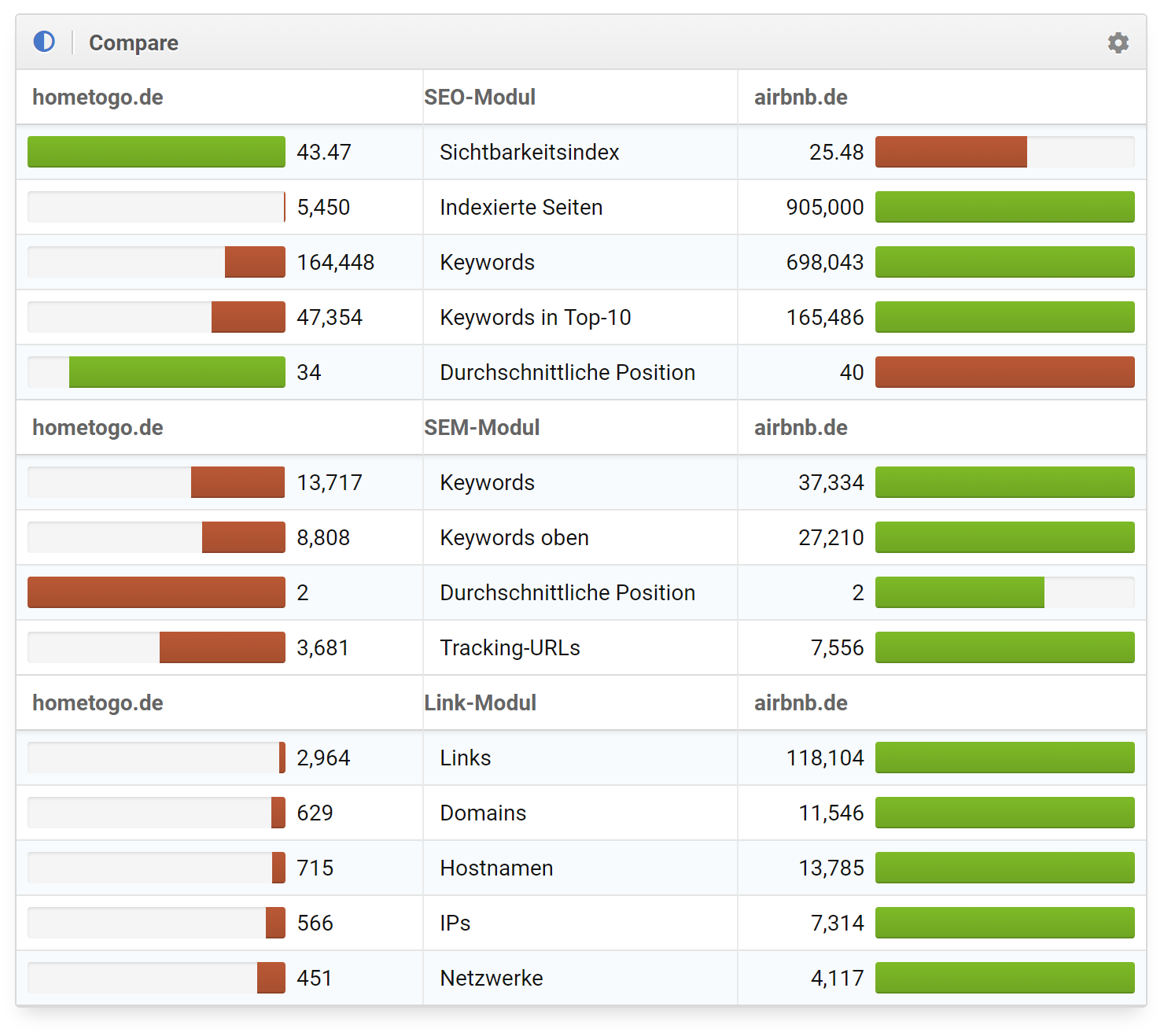Click the 118,104 Links value
Viewport: 1164px width, 1036px height.
824,758
